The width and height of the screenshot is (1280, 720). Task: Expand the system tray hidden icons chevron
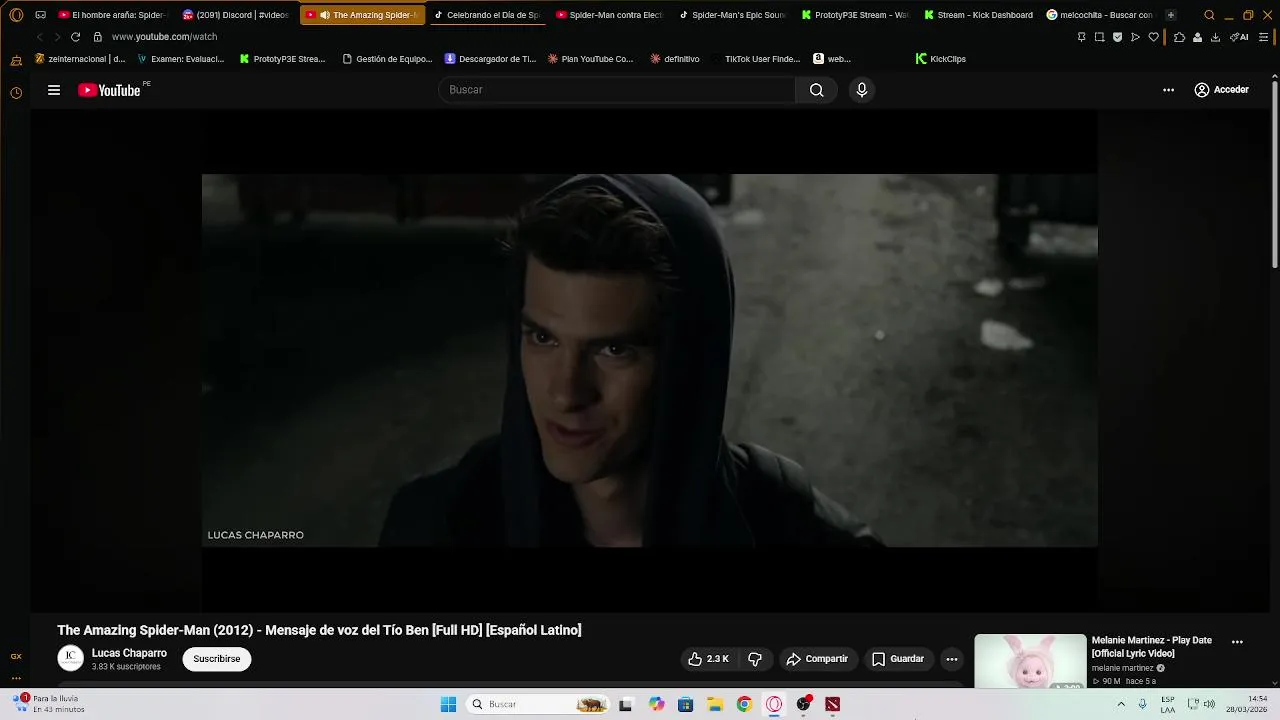(1121, 704)
